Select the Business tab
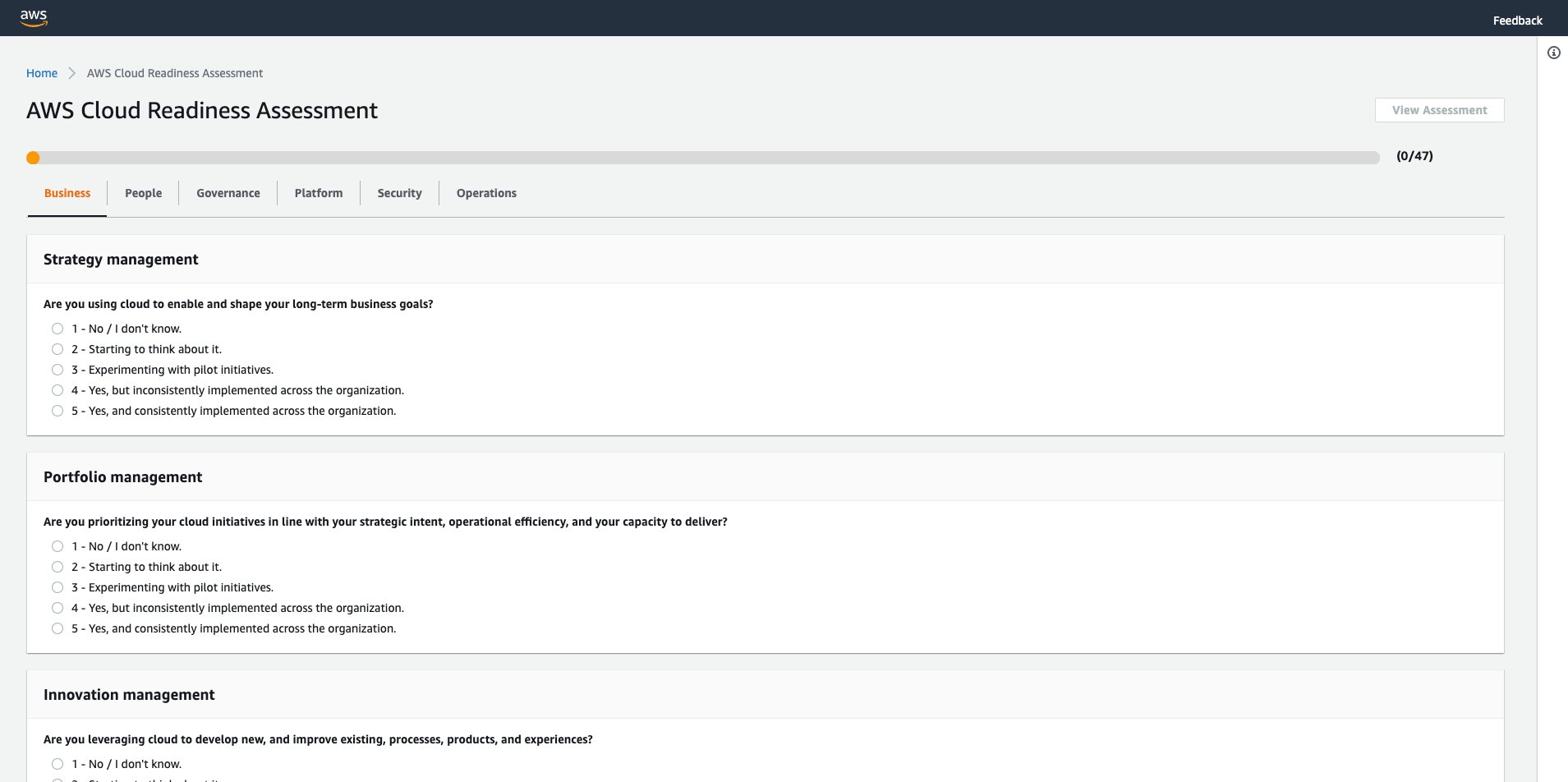This screenshot has width=1568, height=782. [x=67, y=193]
